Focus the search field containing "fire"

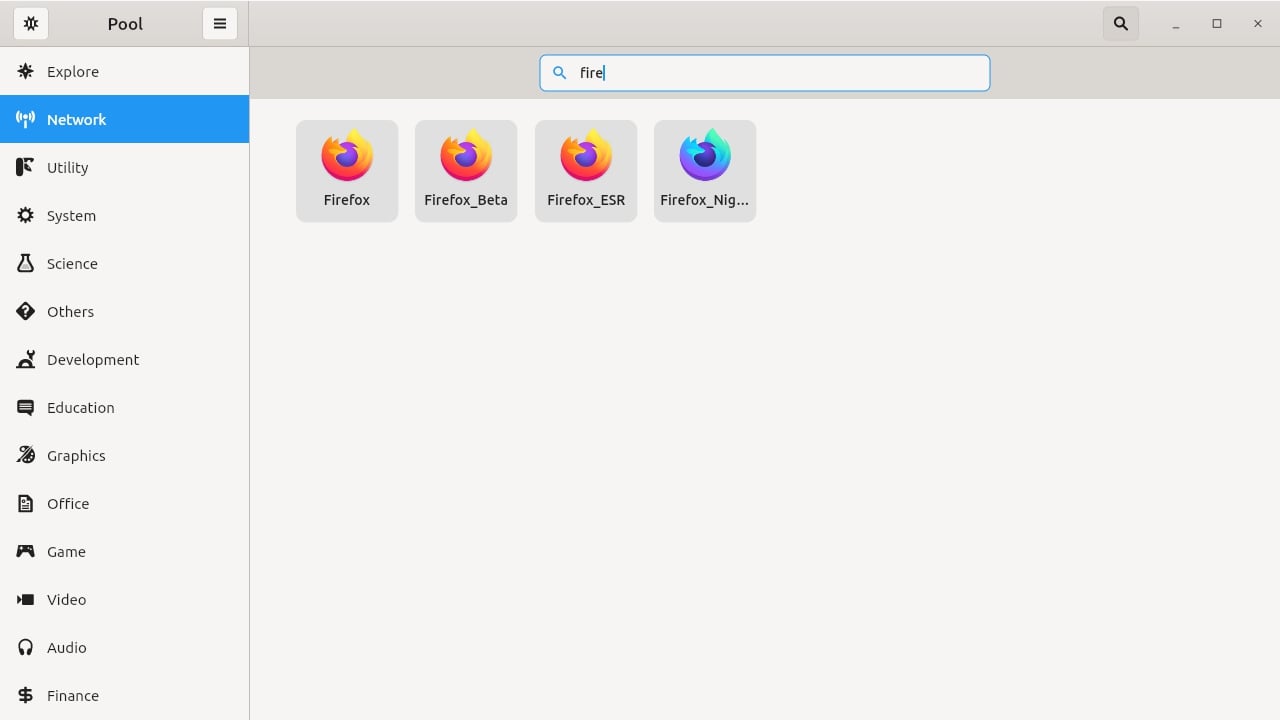tap(765, 73)
